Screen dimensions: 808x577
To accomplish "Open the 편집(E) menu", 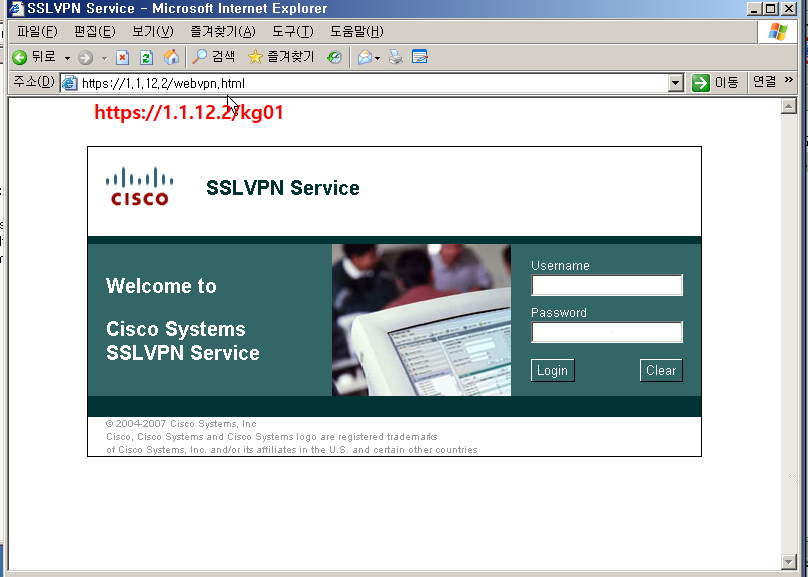I will click(95, 32).
